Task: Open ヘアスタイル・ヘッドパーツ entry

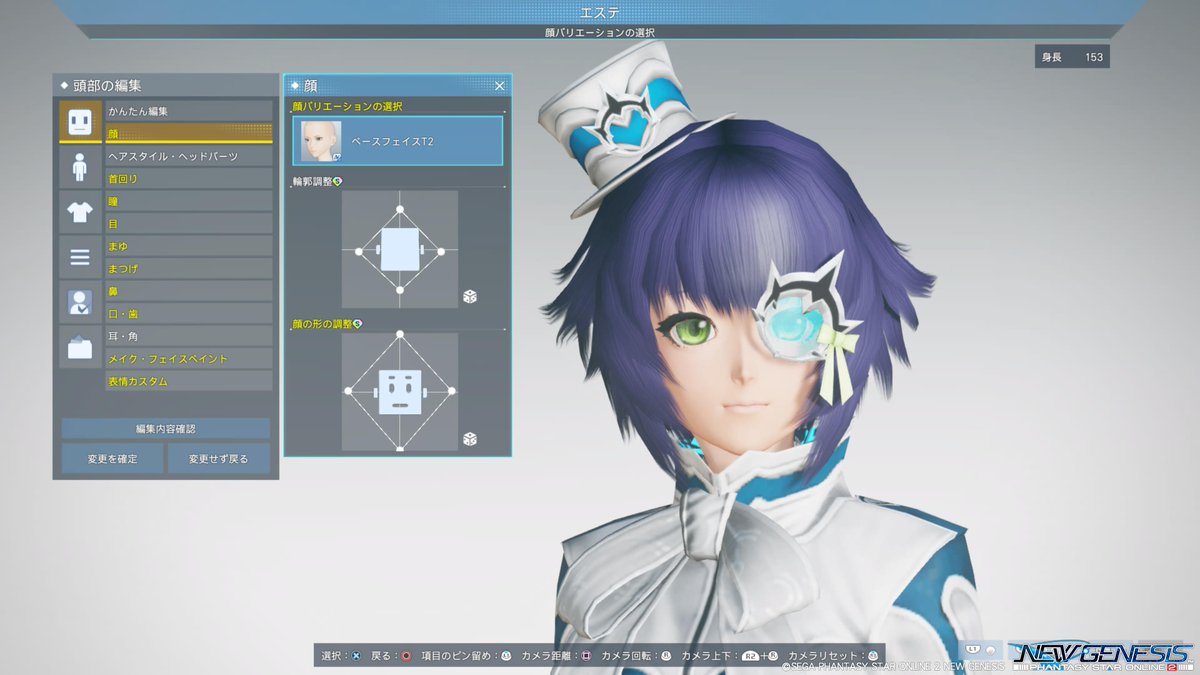Action: point(189,156)
